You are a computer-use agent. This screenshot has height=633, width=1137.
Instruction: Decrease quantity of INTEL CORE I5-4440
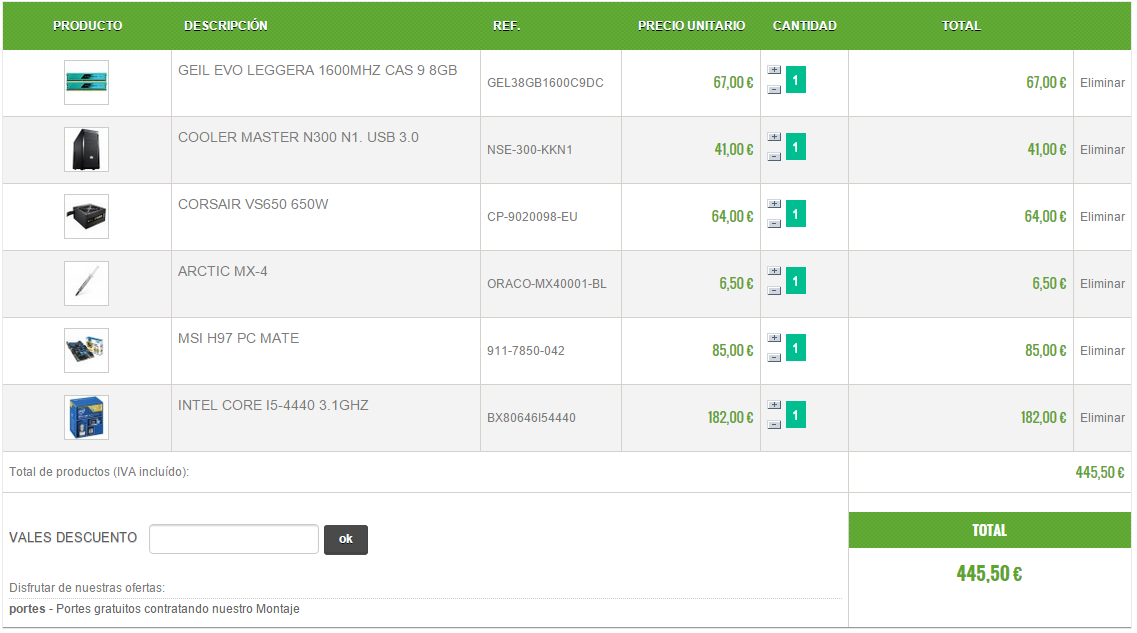click(774, 424)
